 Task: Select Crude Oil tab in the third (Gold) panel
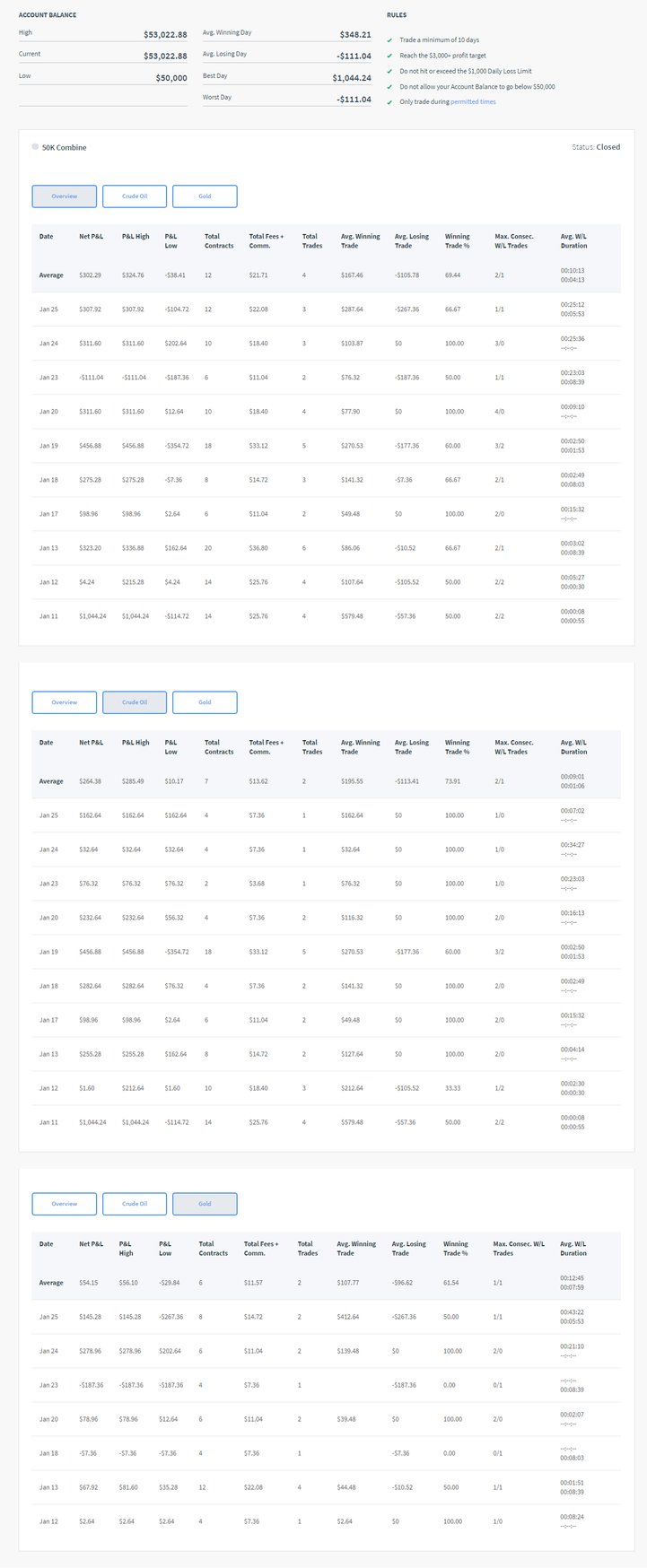(x=135, y=1204)
